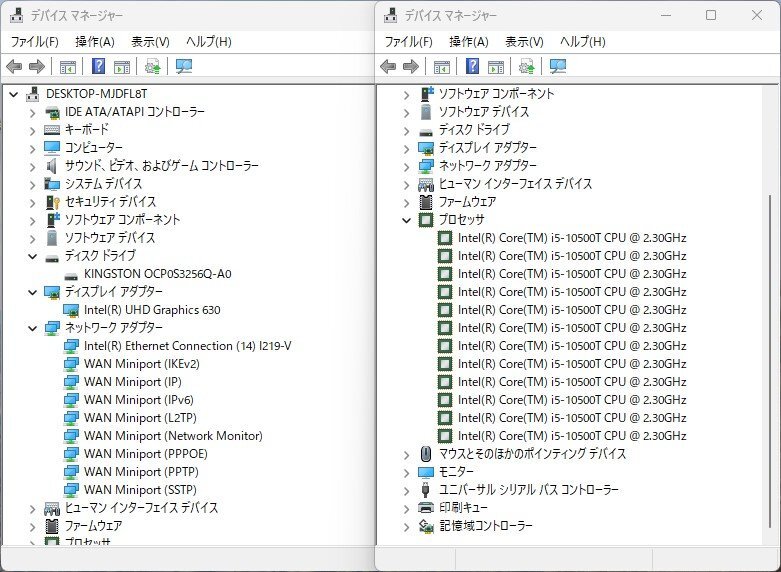Expand IDE ATA/ATAPI コントローラー in left window

pos(32,113)
